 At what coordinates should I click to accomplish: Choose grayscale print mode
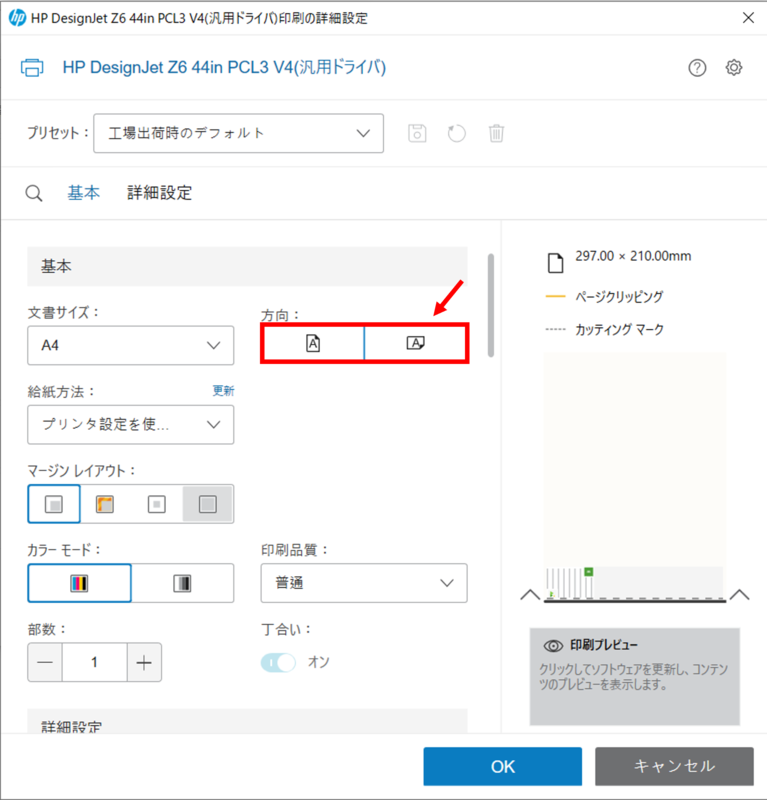(x=183, y=583)
